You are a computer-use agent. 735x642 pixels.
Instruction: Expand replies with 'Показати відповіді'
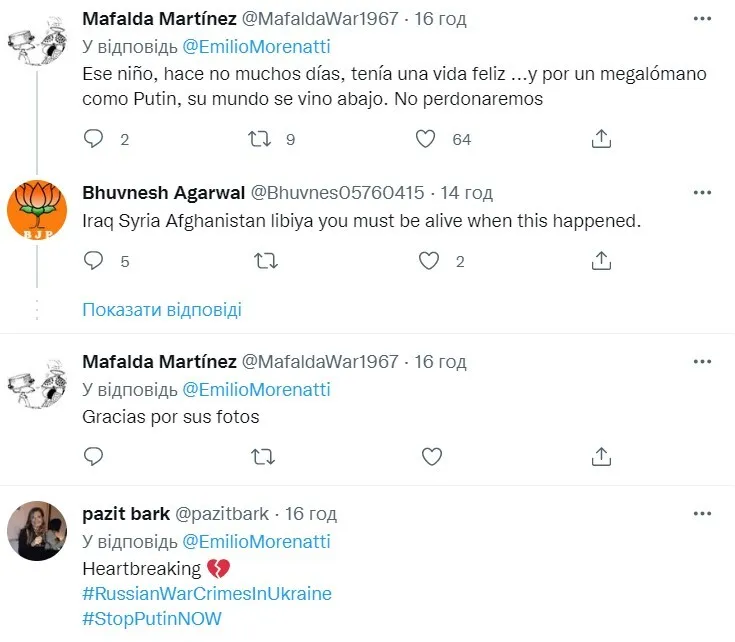pos(161,309)
